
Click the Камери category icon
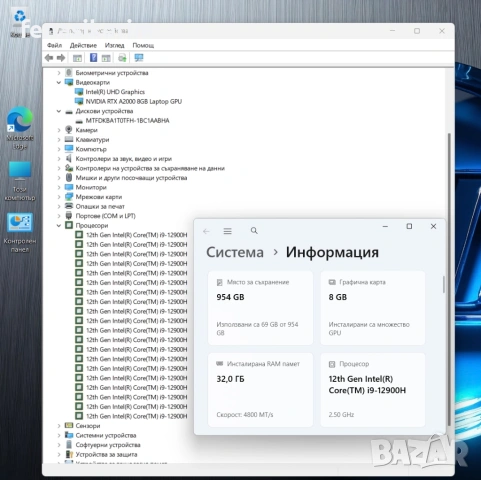(69, 130)
